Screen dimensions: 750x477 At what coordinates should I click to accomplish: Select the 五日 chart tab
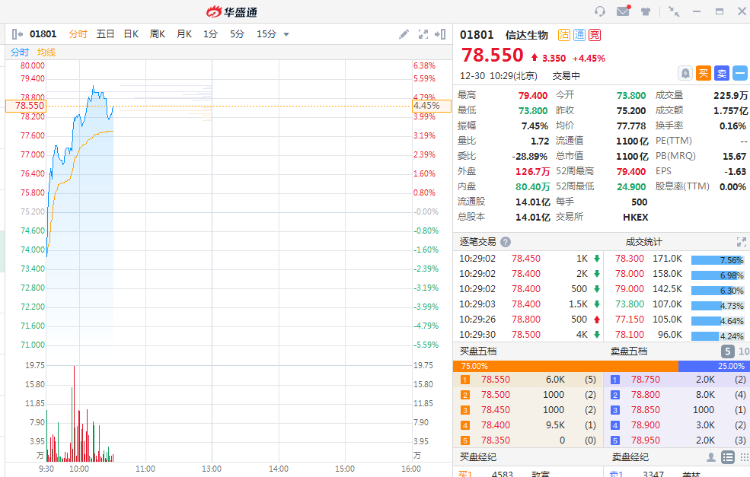(105, 34)
